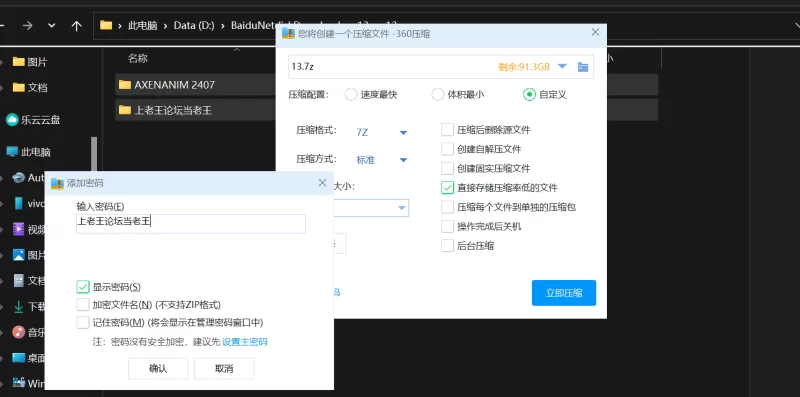Click the 视频 library icon in sidebar

click(19, 229)
